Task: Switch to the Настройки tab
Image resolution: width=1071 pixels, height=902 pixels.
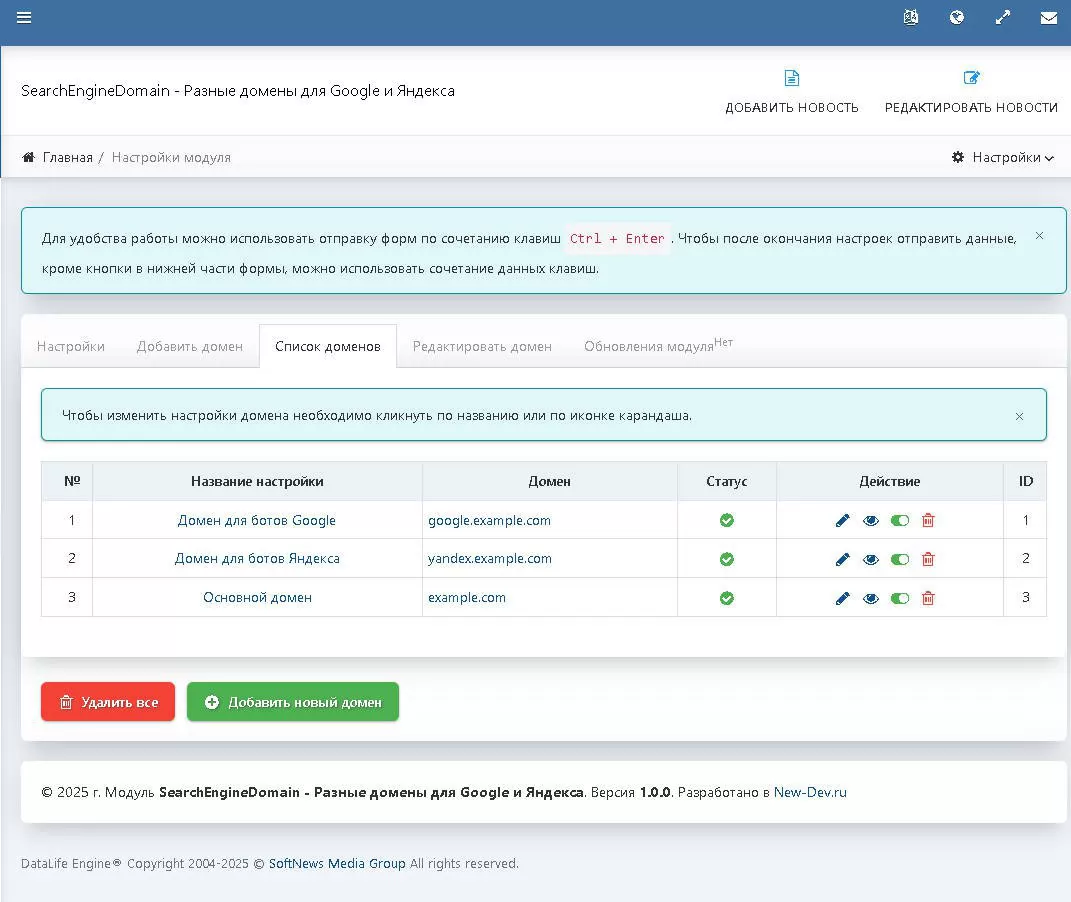Action: click(x=71, y=346)
